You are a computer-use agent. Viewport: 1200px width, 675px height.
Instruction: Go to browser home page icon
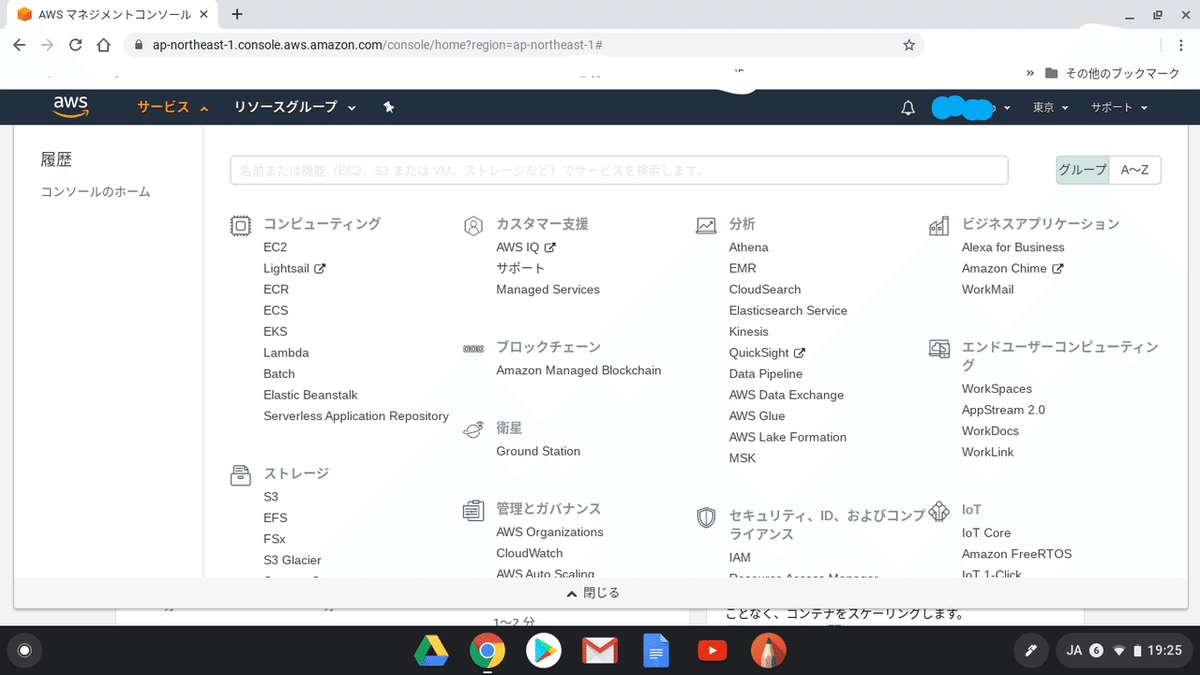103,45
